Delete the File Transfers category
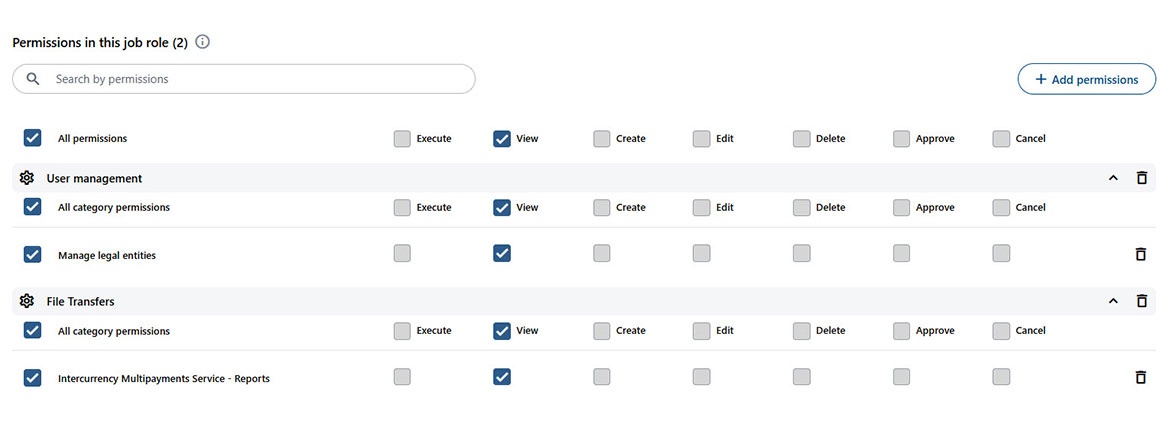Screen dimensions: 1170x433 1141,301
